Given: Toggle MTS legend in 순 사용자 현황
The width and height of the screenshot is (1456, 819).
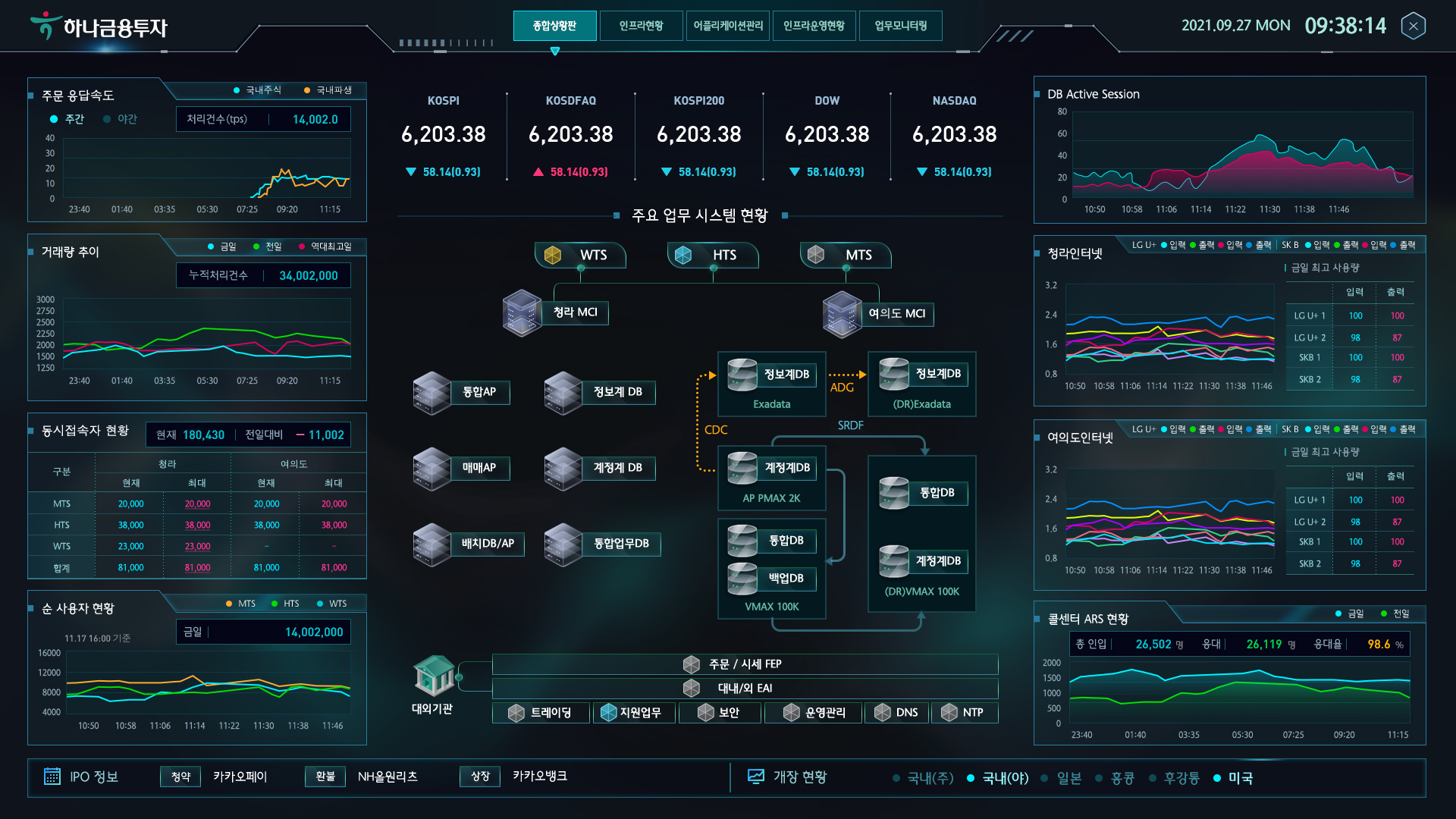Looking at the screenshot, I should pyautogui.click(x=240, y=604).
